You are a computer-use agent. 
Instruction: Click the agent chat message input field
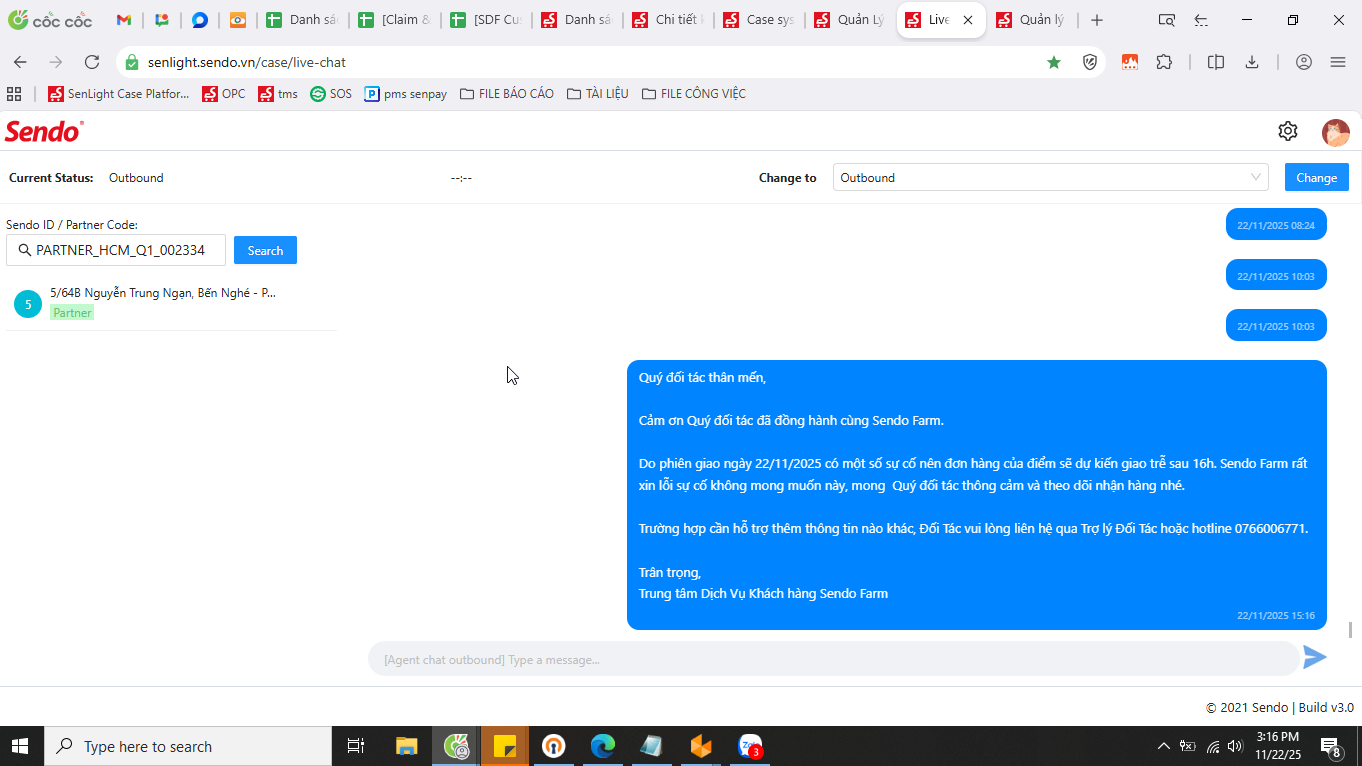[833, 659]
